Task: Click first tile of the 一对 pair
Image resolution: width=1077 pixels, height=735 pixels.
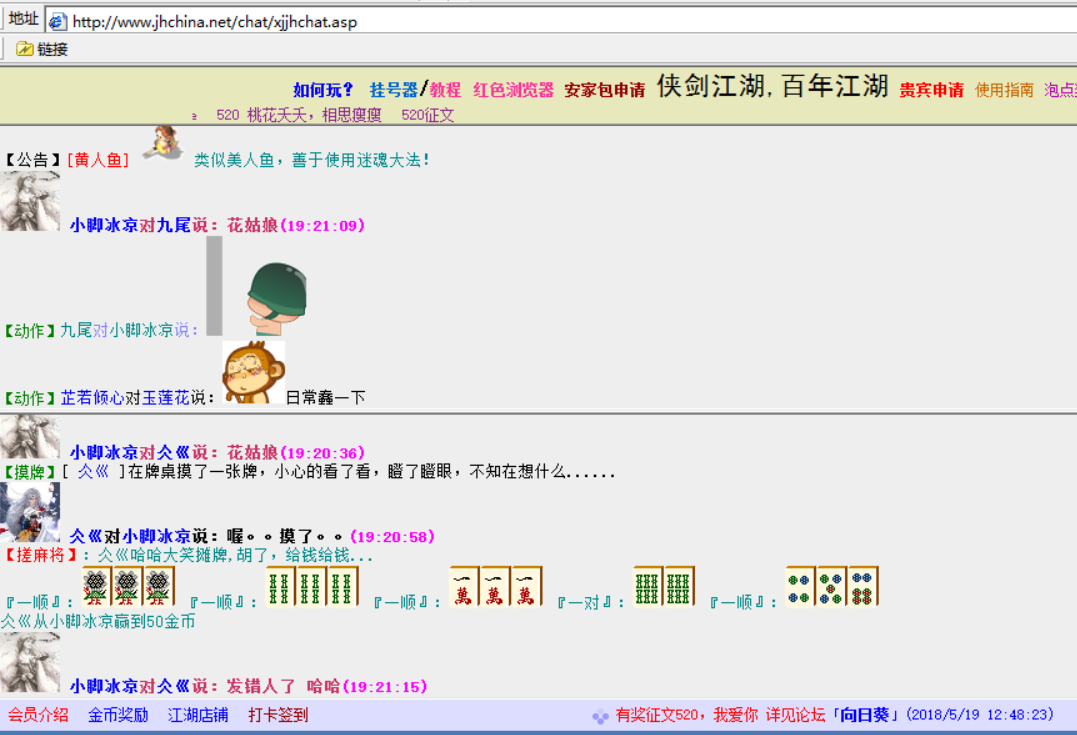Action: tap(648, 587)
